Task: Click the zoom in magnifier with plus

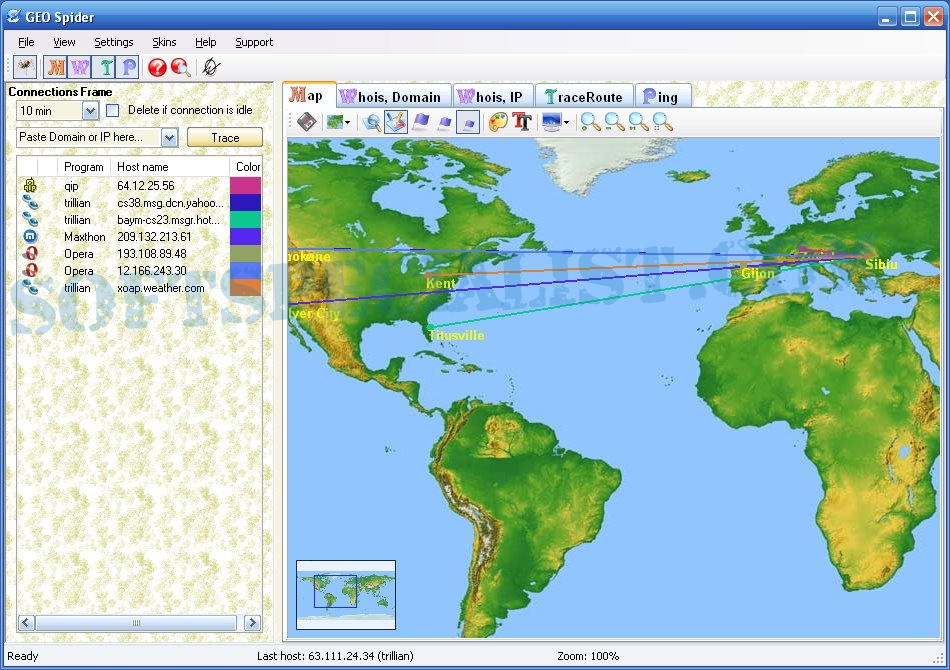Action: pos(591,122)
